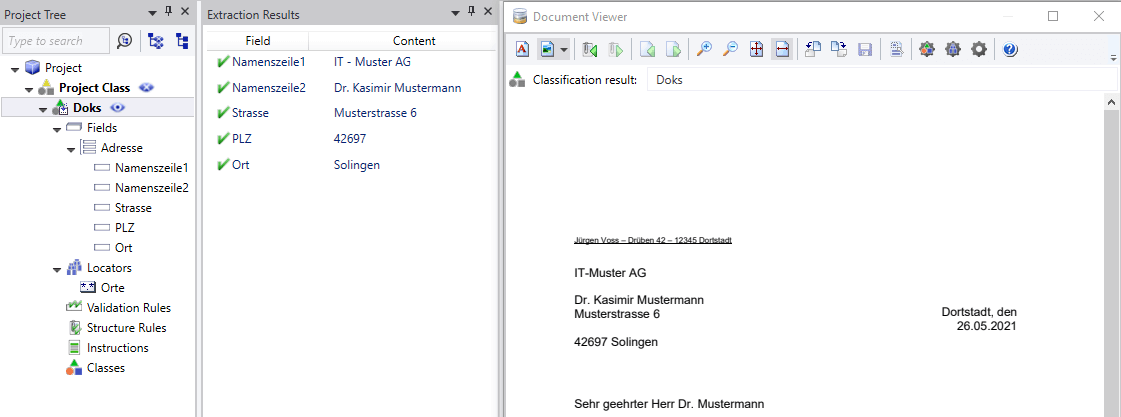Select the Orte locator item
The image size is (1121, 417).
click(x=112, y=288)
